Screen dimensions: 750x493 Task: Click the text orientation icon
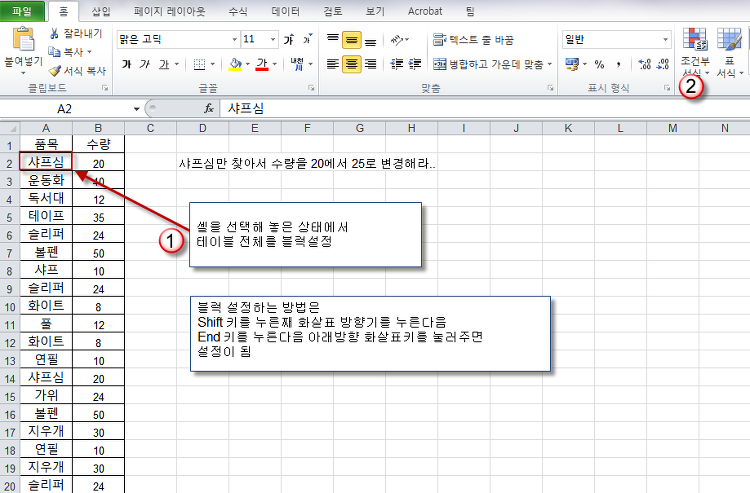pyautogui.click(x=397, y=40)
